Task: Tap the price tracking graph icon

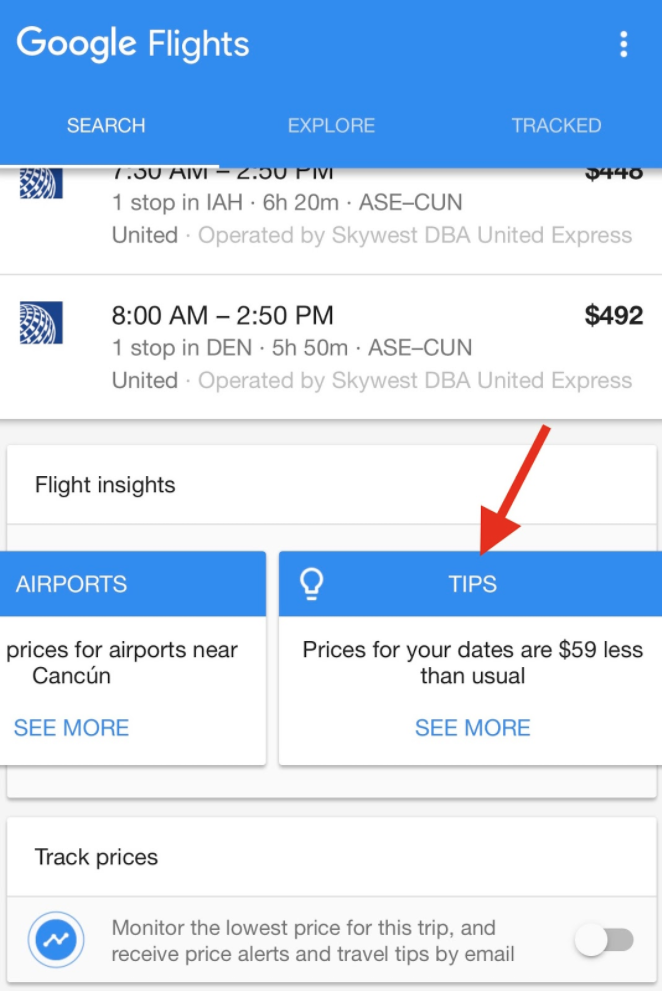Action: pyautogui.click(x=56, y=939)
